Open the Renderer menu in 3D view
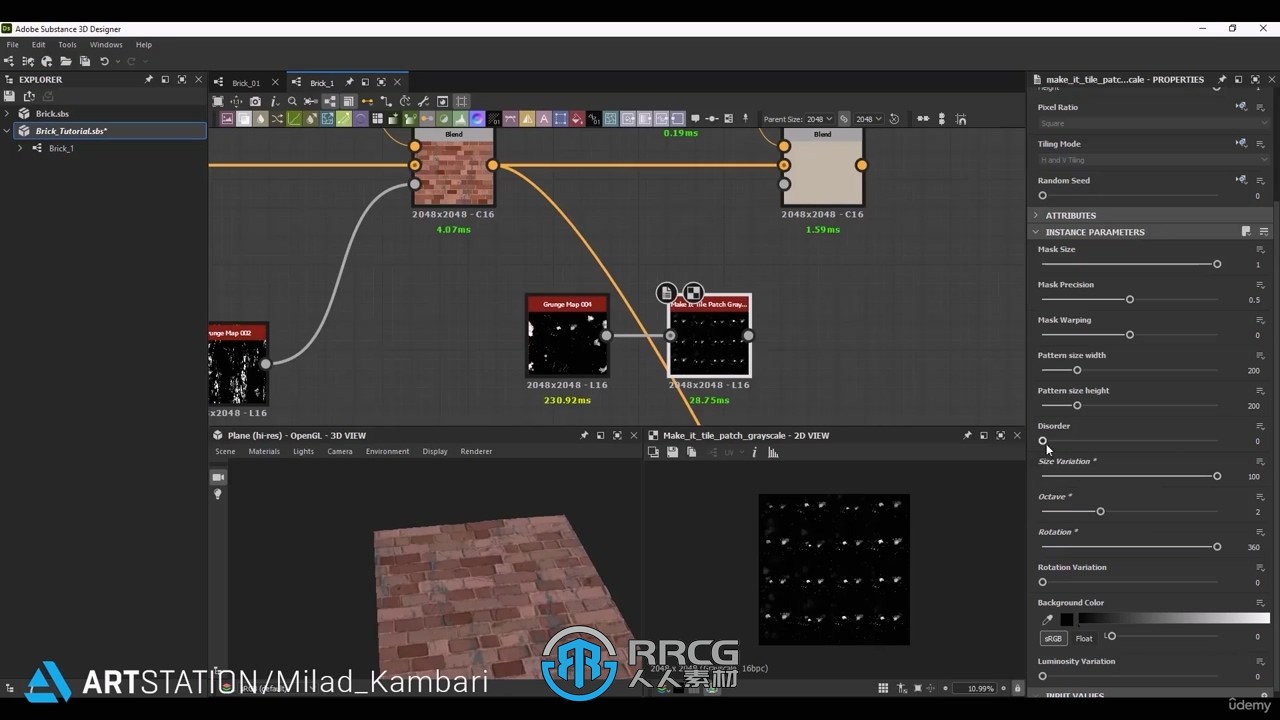Viewport: 1280px width, 720px height. click(476, 451)
